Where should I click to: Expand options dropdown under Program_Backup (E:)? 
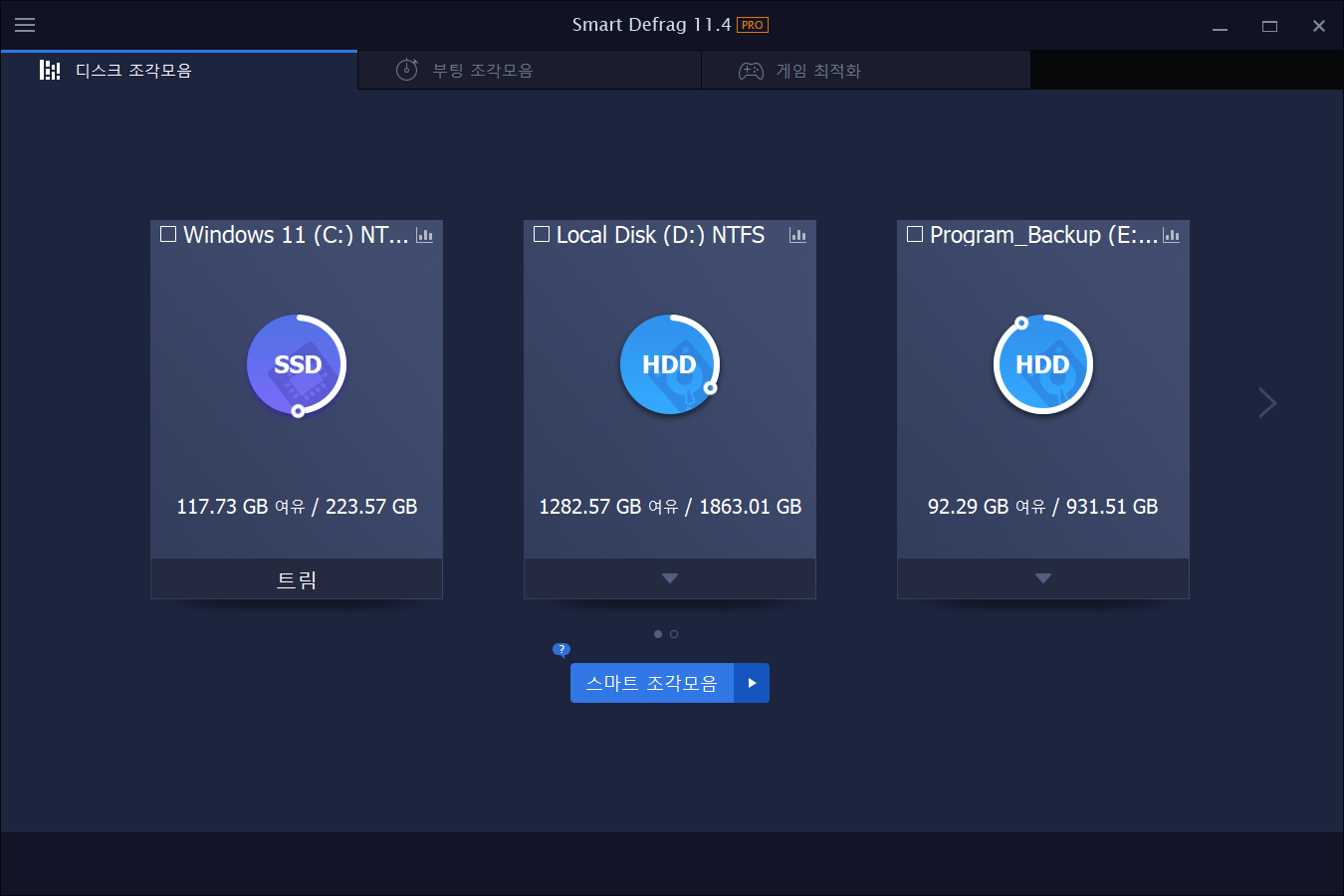coord(1043,578)
